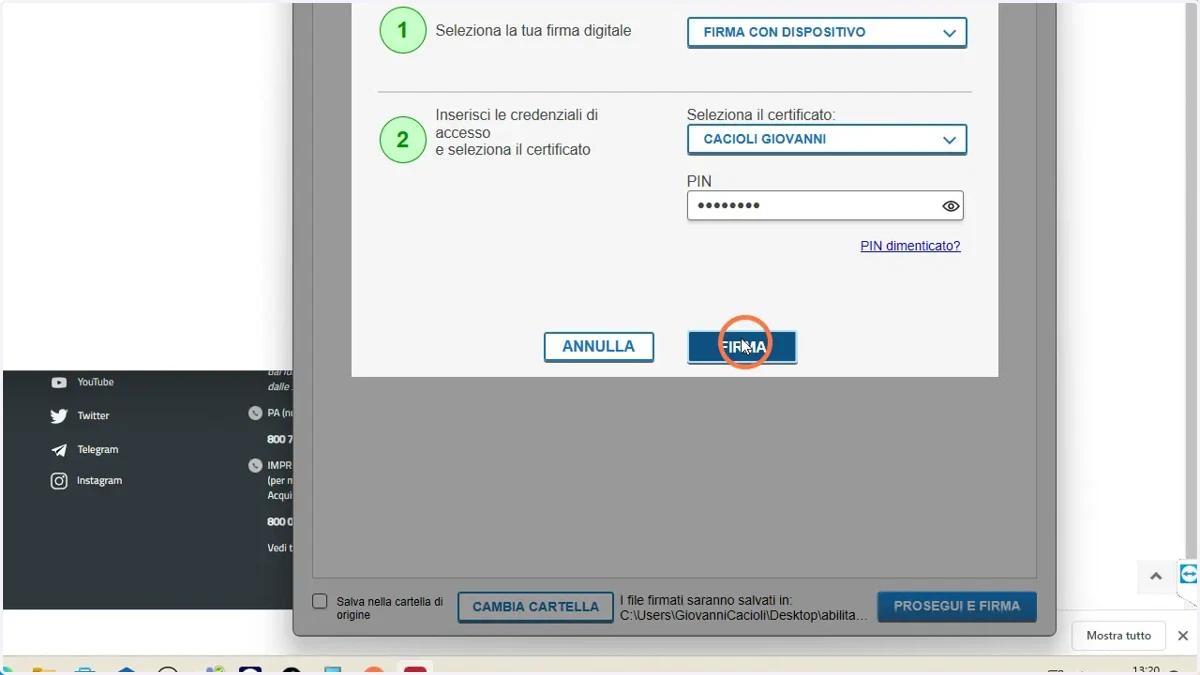
Task: Show the PIN using the eye icon
Action: coord(951,206)
